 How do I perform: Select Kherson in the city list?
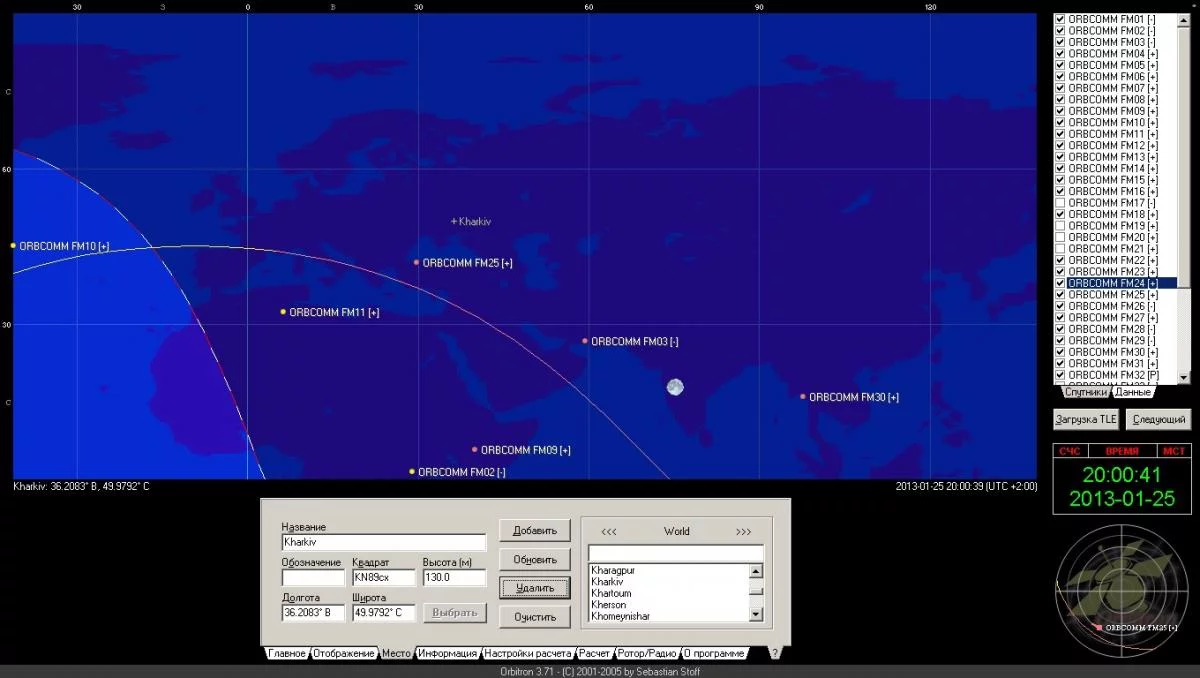(x=668, y=605)
